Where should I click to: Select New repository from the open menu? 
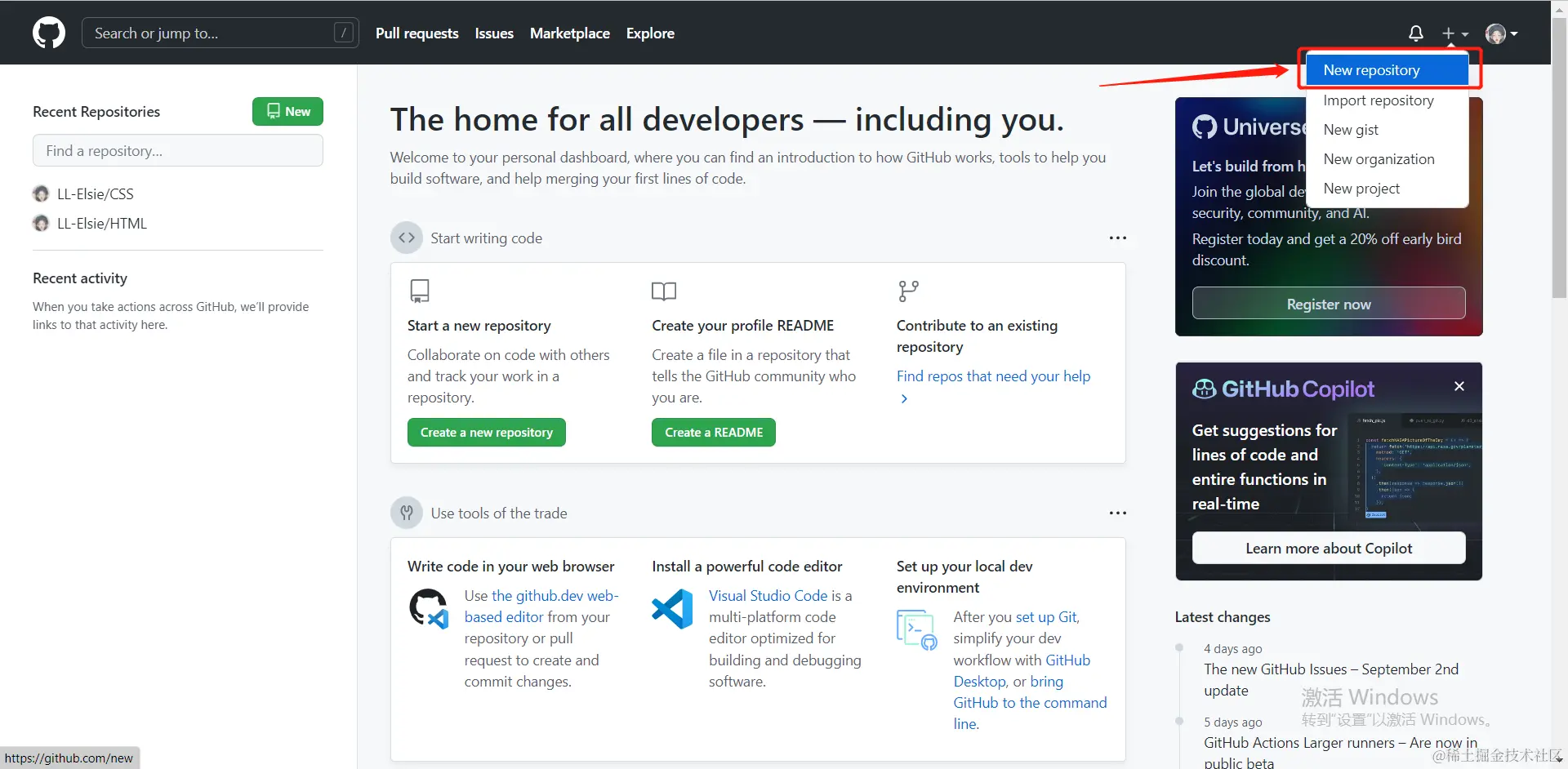(x=1371, y=69)
